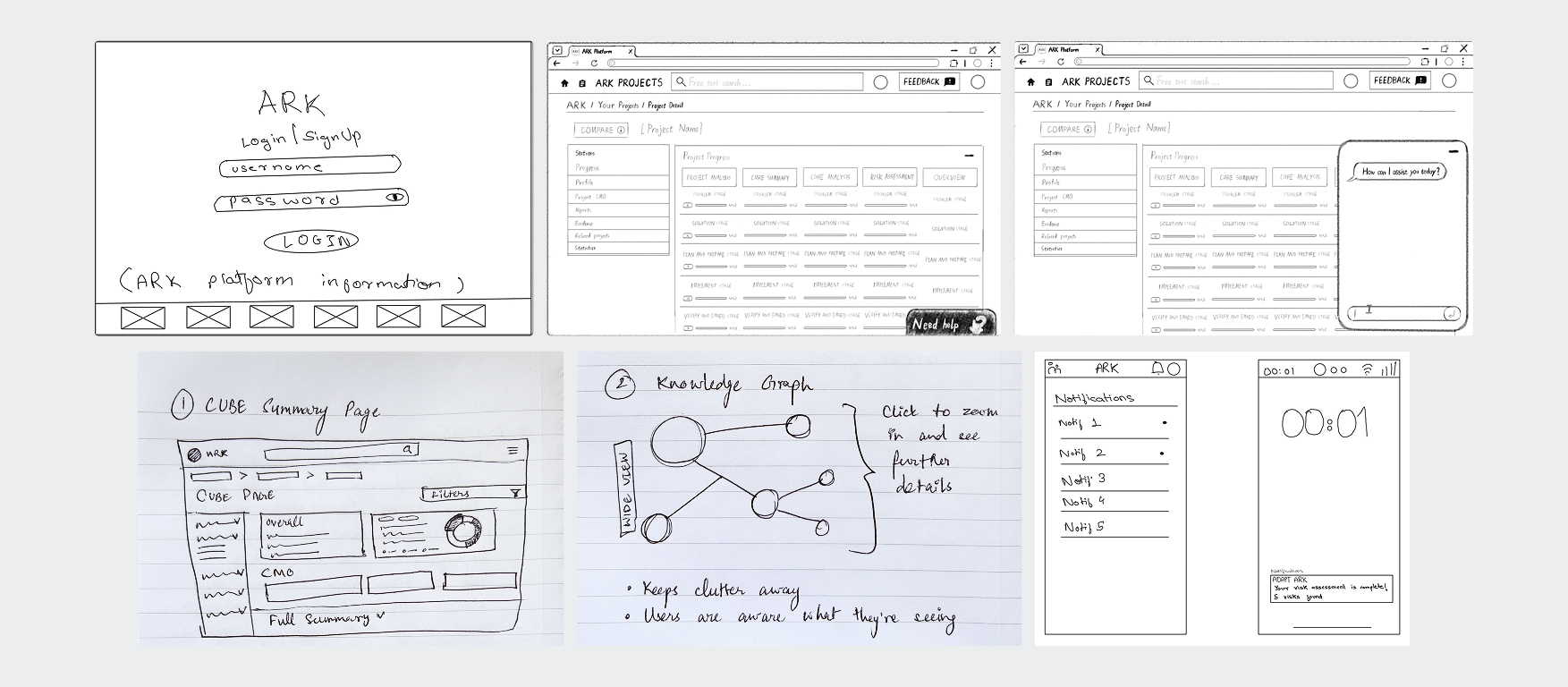Click clipboard icon beside ARK PROJECTS, Need help wireframe
The height and width of the screenshot is (687, 1568).
tap(583, 83)
